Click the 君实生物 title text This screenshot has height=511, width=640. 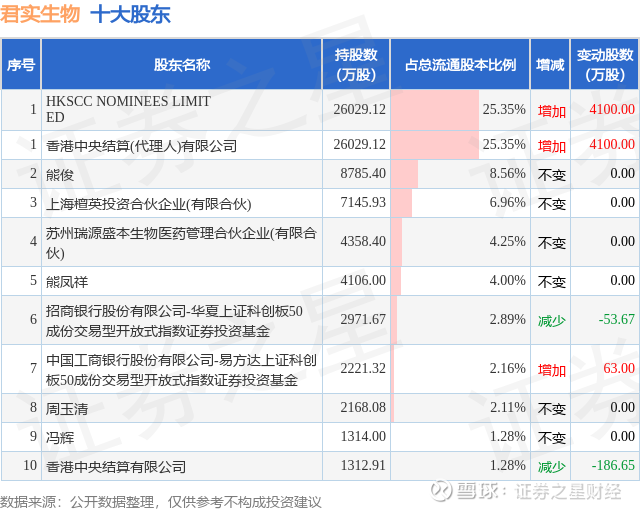coord(40,14)
